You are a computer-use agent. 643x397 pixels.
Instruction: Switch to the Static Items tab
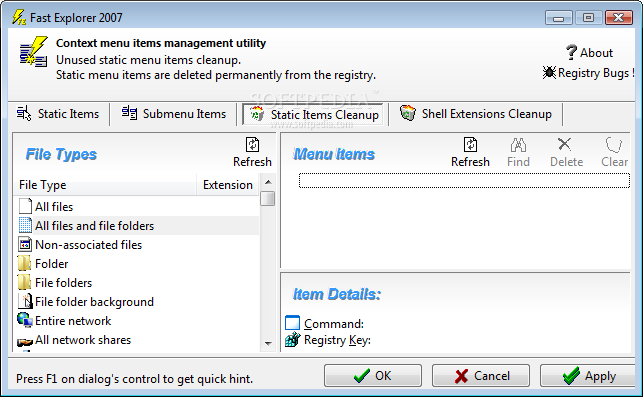58,114
